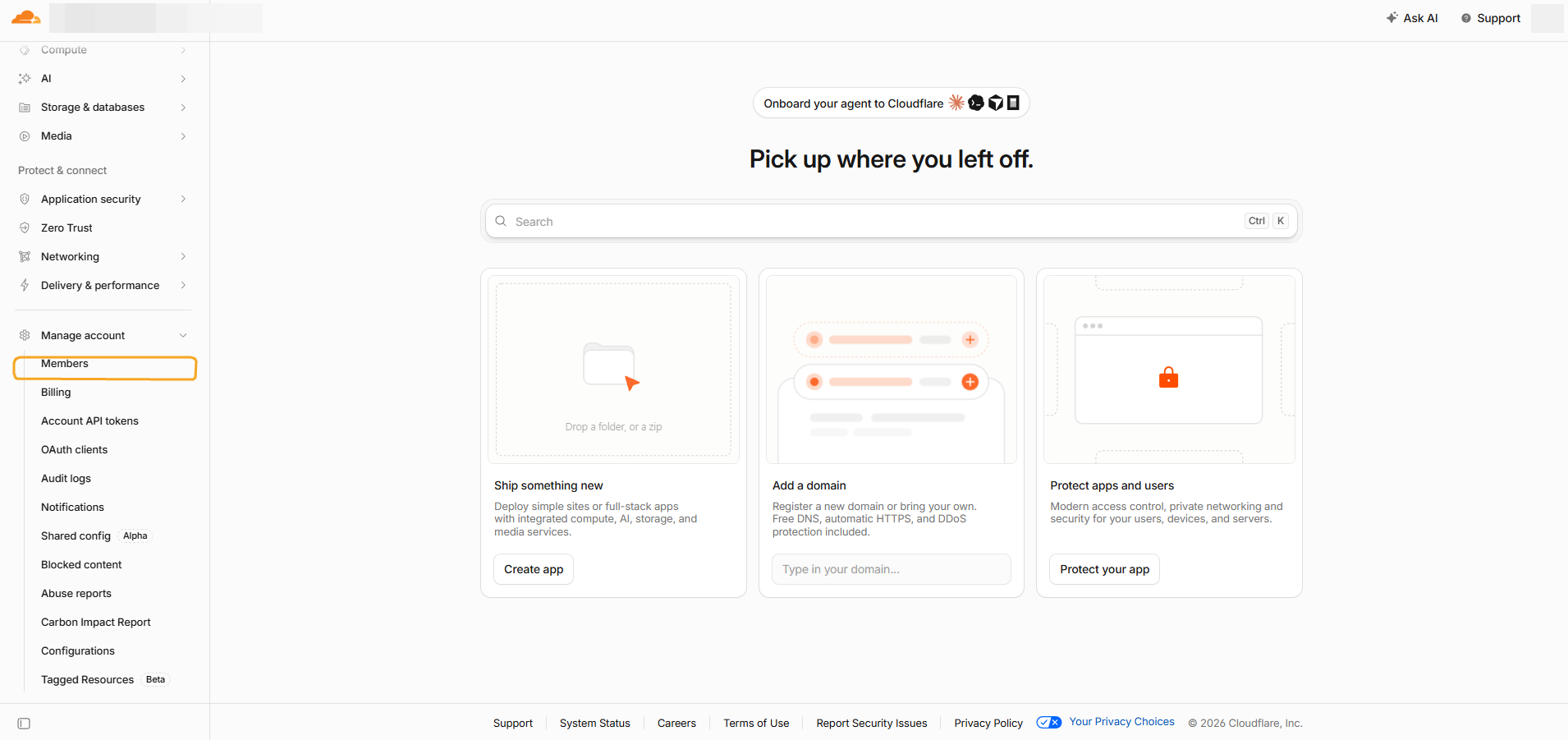
Task: Open Account API tokens
Action: pos(89,421)
